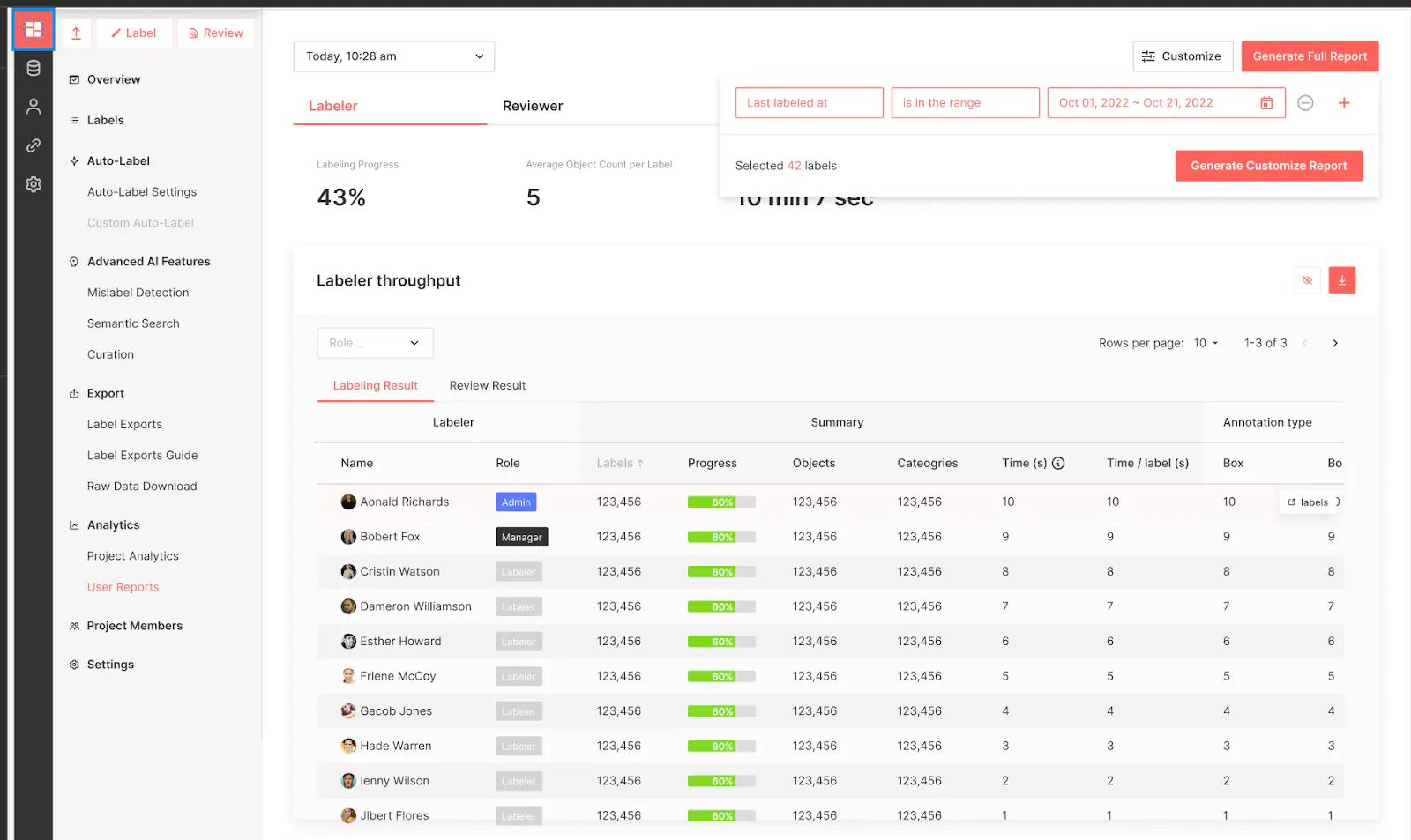
Task: Add a new filter with plus icon
Action: (x=1343, y=103)
